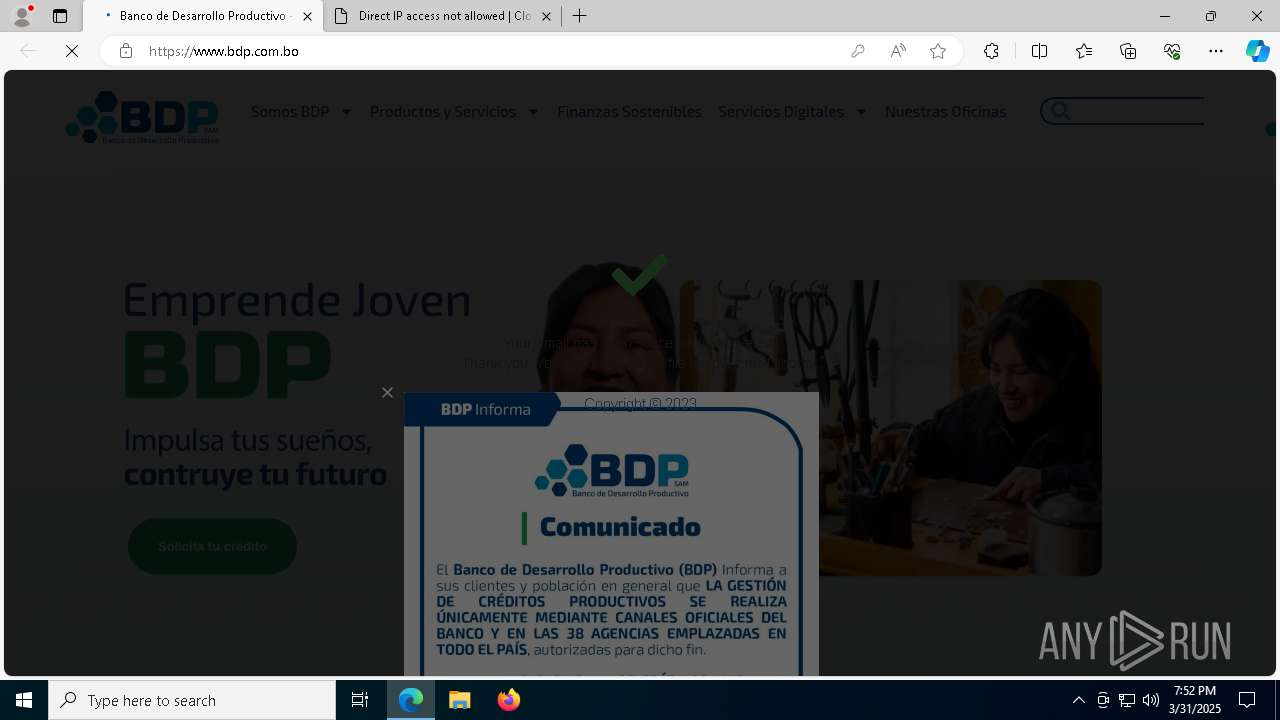Open Microsoft Edge from taskbar
This screenshot has height=720, width=1280.
411,700
